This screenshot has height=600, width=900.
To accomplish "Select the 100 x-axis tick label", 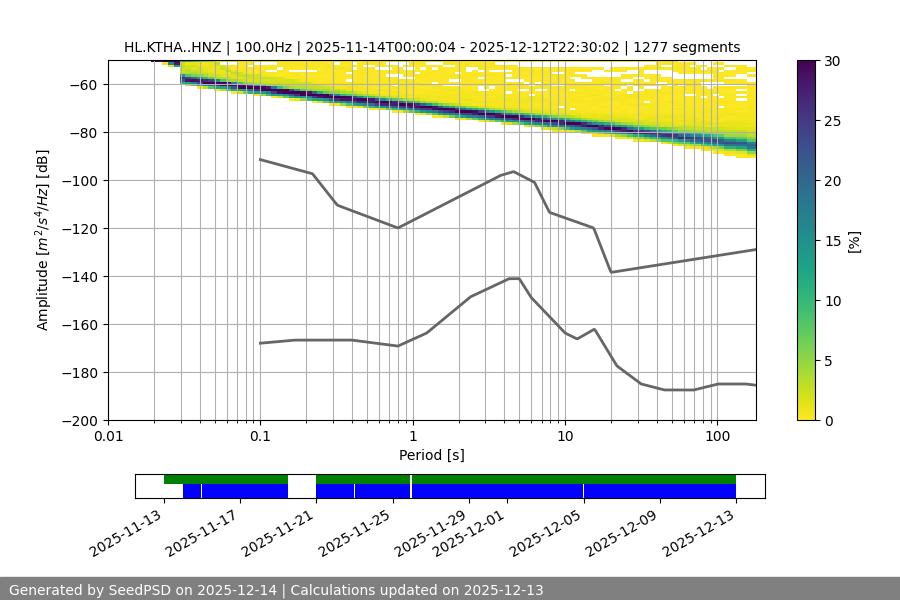I will tap(716, 437).
